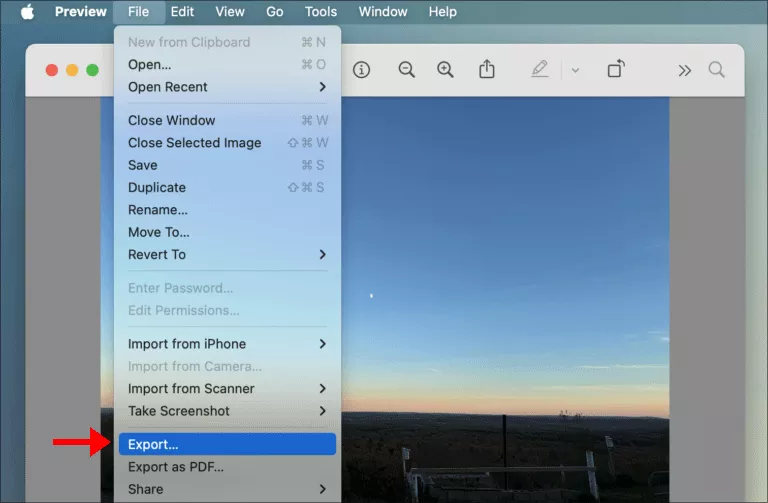Choose Save from File menu
Image resolution: width=768 pixels, height=503 pixels.
pos(227,165)
